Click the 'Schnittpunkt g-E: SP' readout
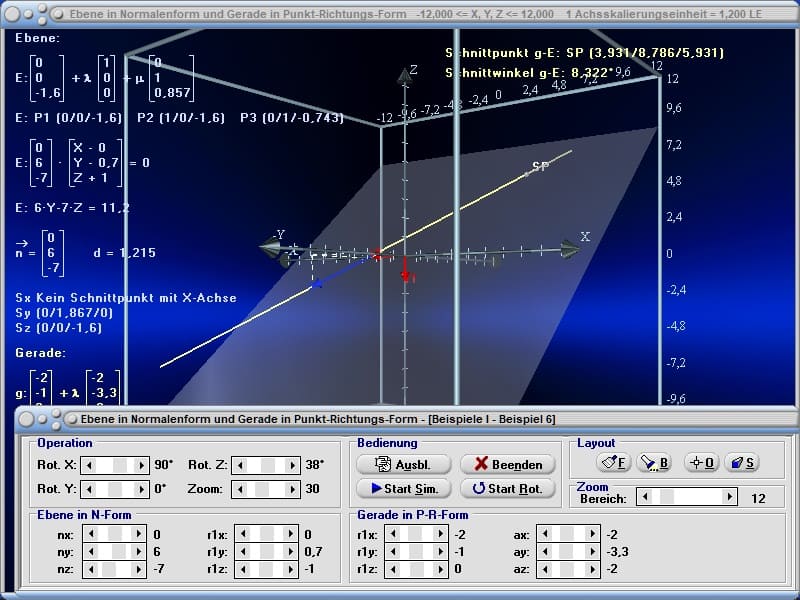Screen dimensions: 800x600 [x=584, y=53]
